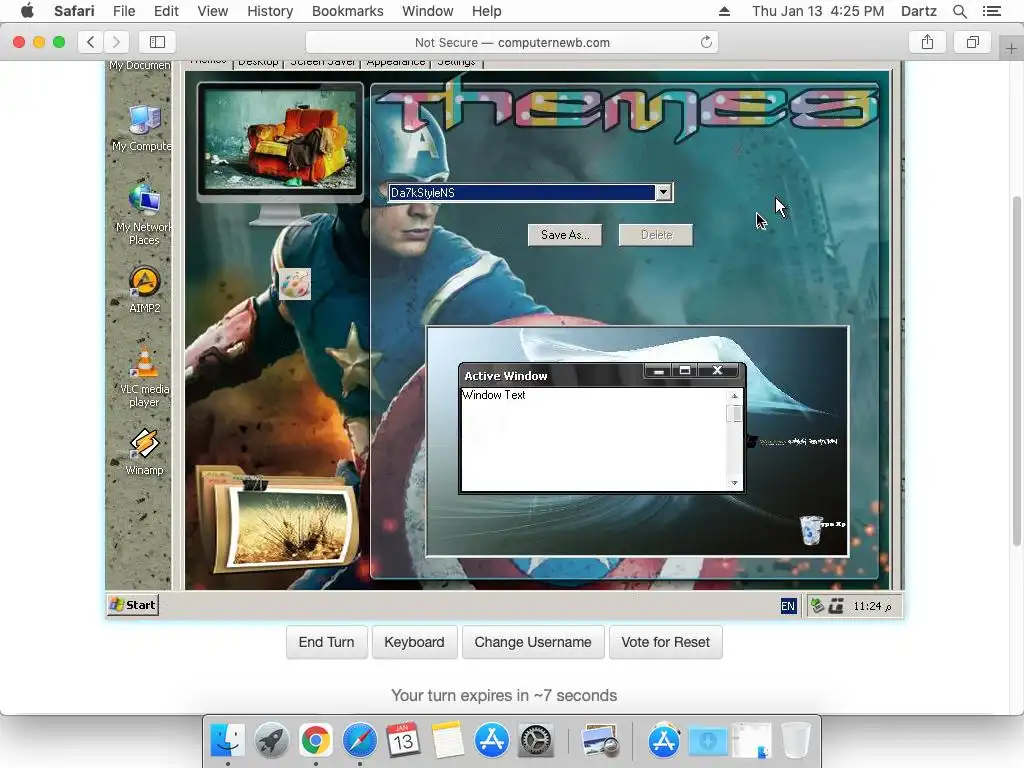
Task: Open the on-screen Keyboard button
Action: click(x=414, y=642)
